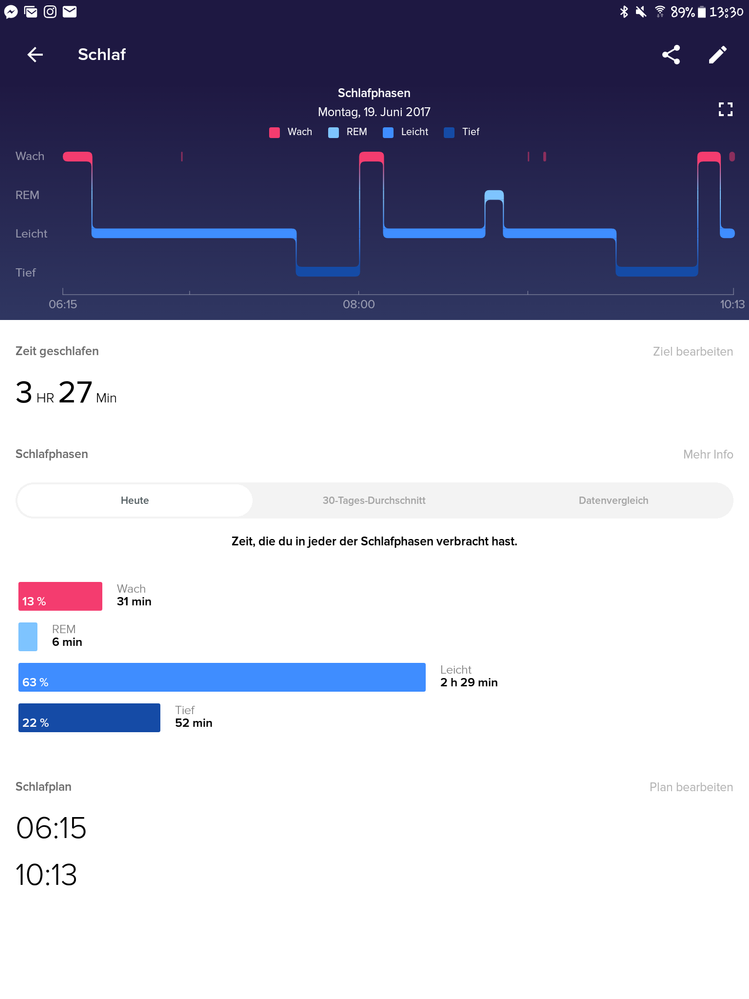Open the edit pencil icon
The width and height of the screenshot is (749, 999).
coord(718,55)
